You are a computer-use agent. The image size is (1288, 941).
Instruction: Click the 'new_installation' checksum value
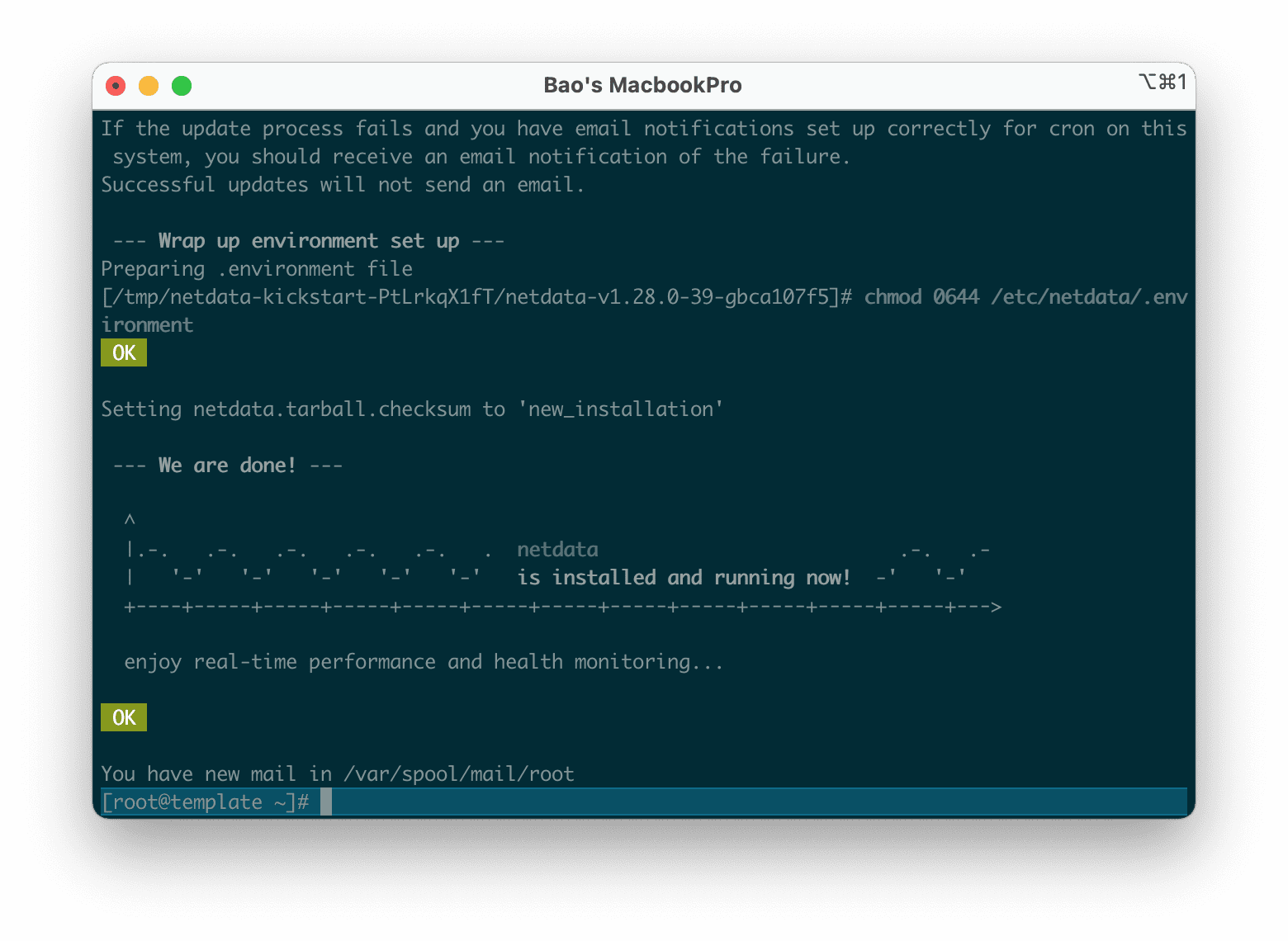coord(620,409)
